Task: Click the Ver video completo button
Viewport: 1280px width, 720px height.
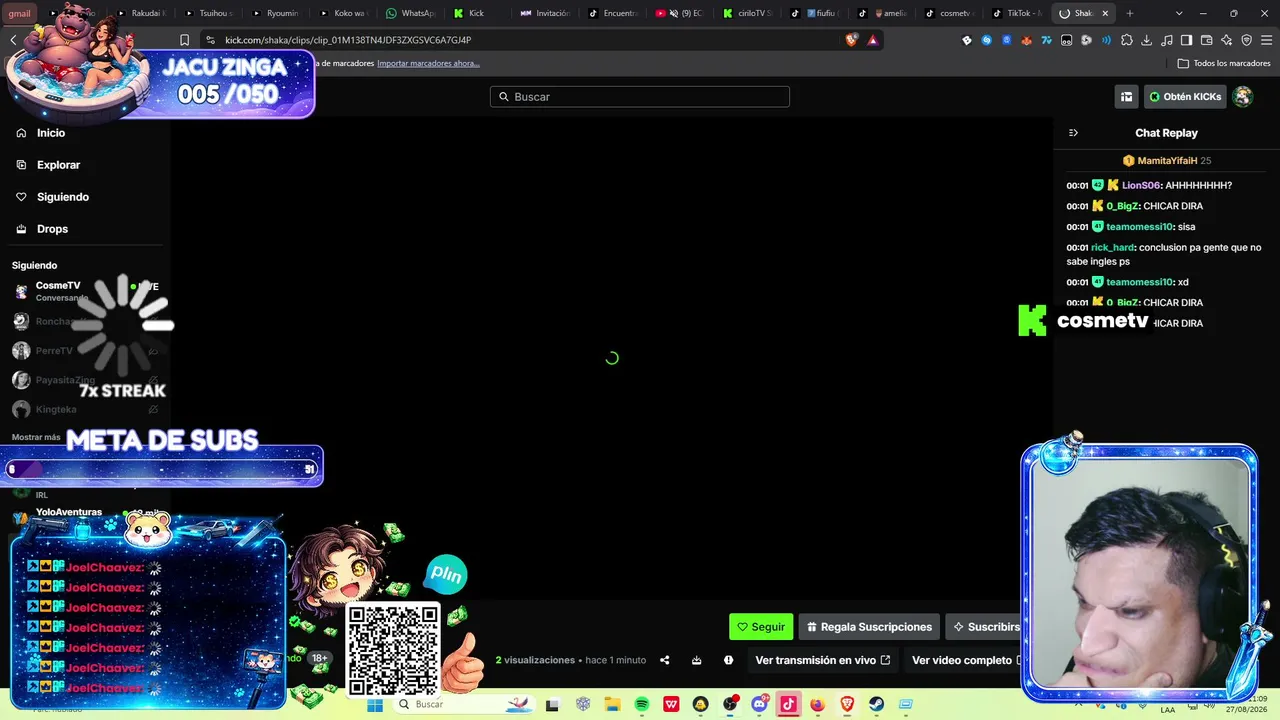Action: tap(966, 660)
